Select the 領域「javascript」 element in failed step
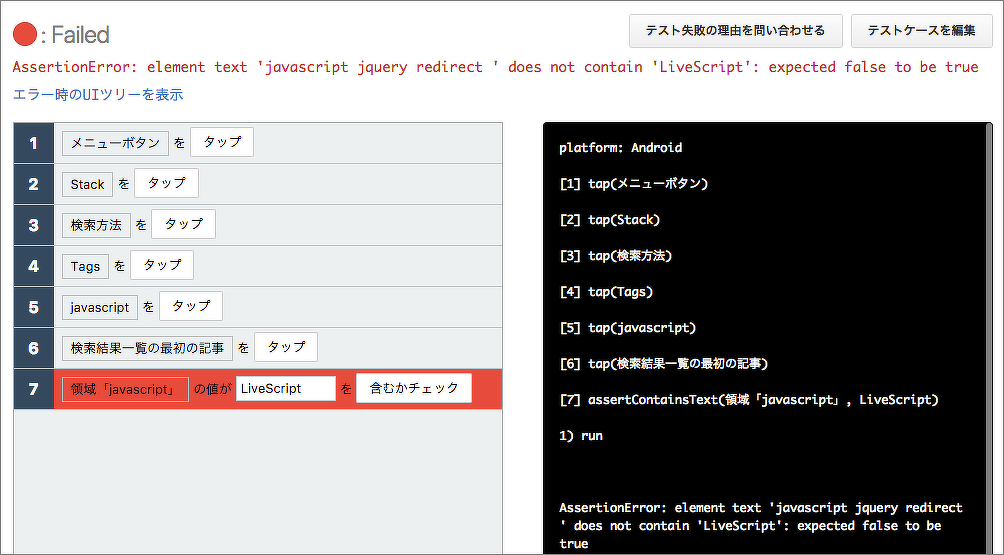The height and width of the screenshot is (555, 1004). point(125,389)
